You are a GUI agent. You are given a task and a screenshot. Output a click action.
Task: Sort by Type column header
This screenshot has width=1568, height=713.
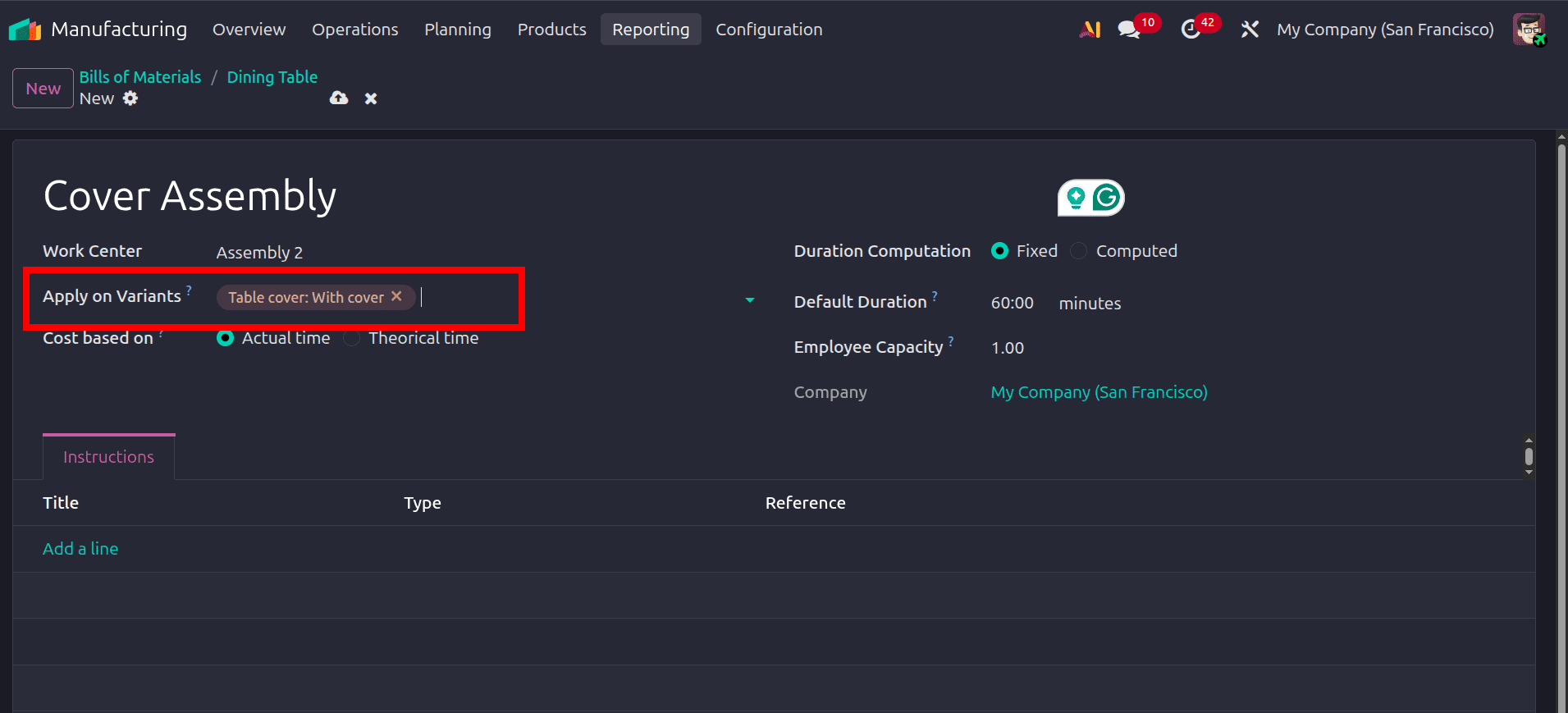[x=423, y=503]
